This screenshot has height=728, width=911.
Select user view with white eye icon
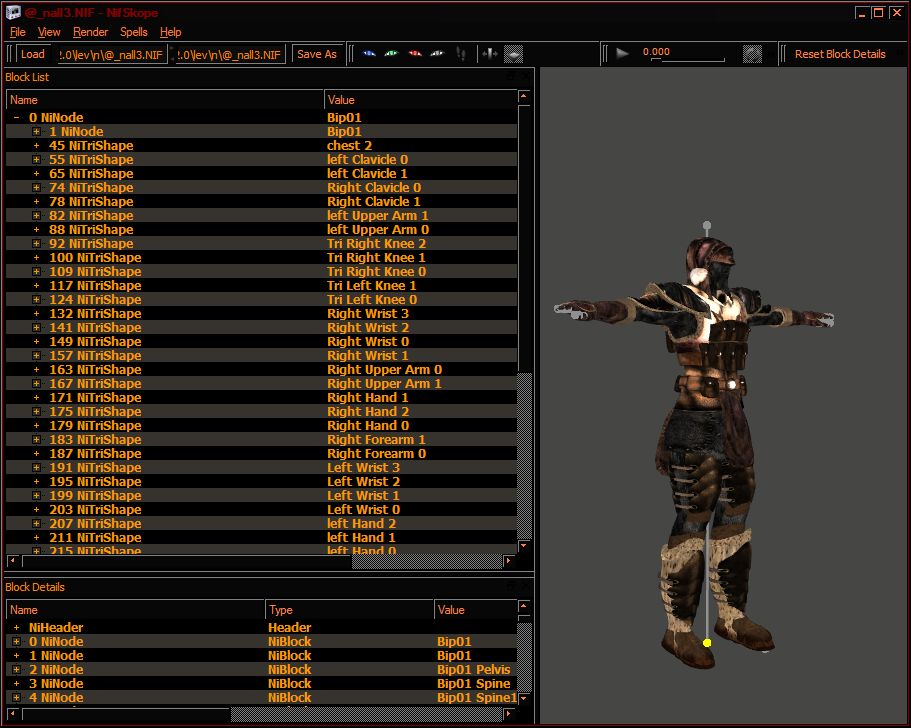(437, 54)
